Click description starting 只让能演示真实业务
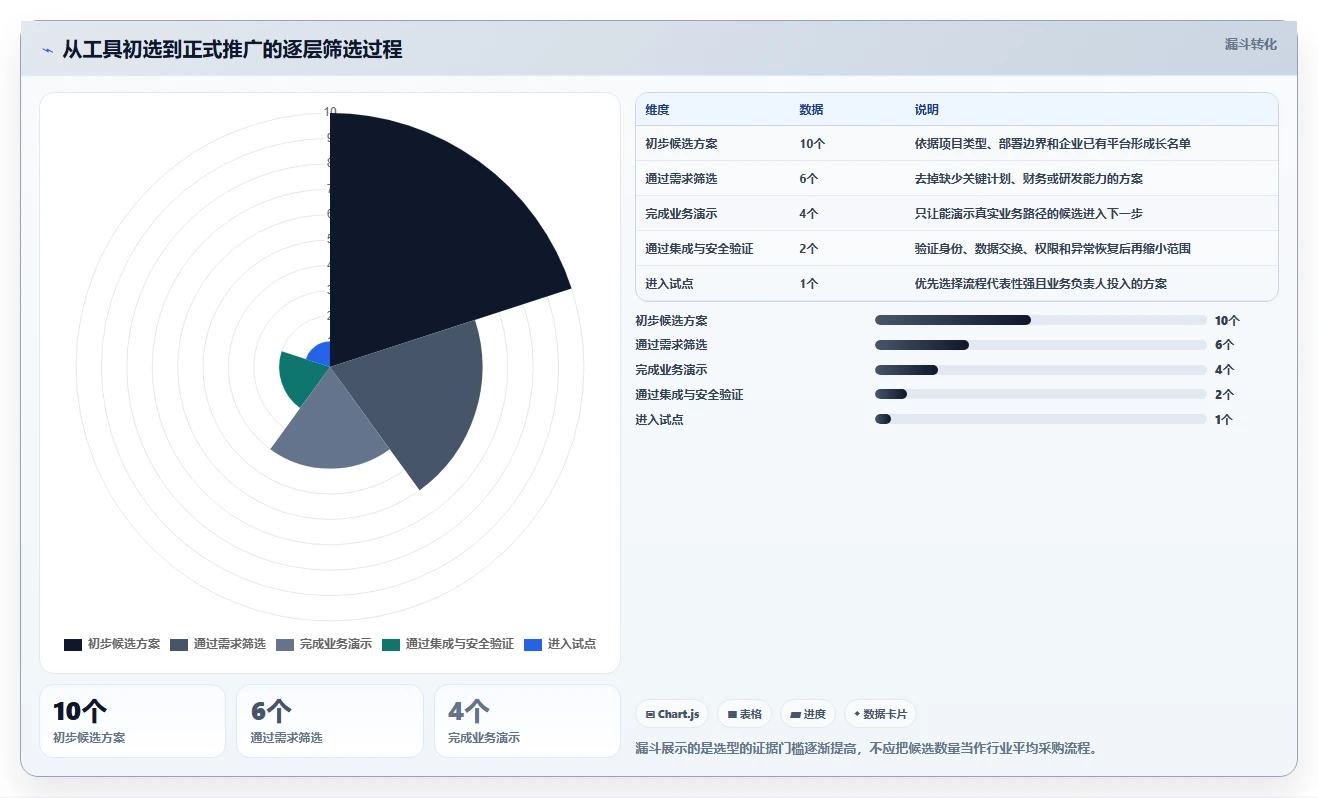 pyautogui.click(x=1028, y=214)
